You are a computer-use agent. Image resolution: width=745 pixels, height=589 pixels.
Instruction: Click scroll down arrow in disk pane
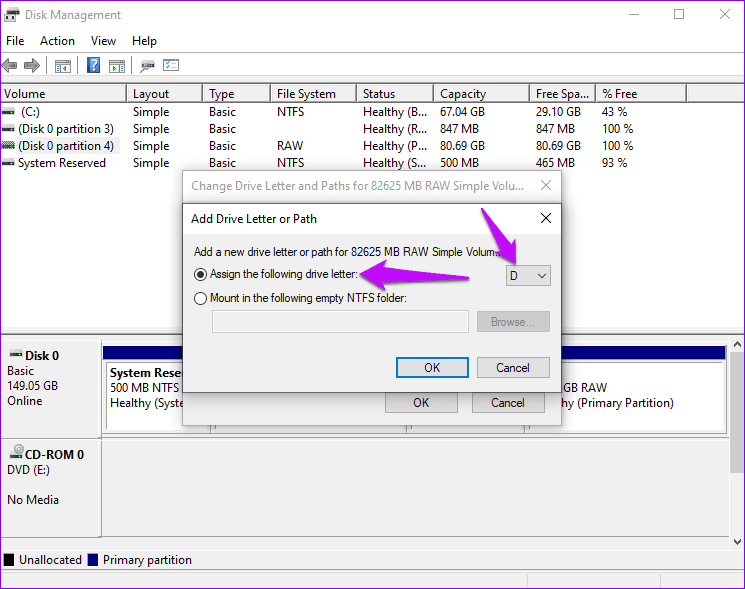point(737,542)
